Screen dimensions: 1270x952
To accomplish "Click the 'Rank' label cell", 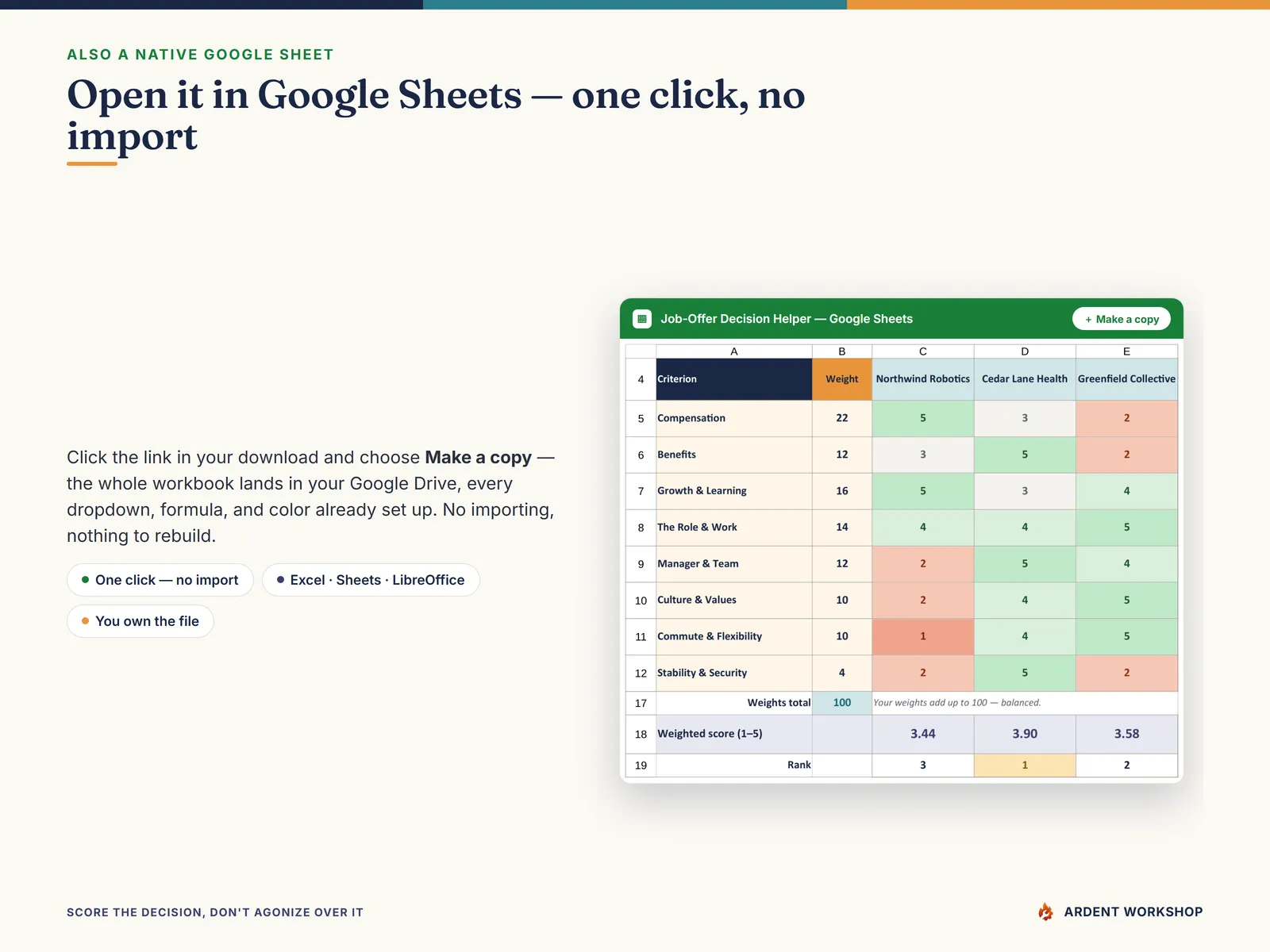I will pos(734,765).
